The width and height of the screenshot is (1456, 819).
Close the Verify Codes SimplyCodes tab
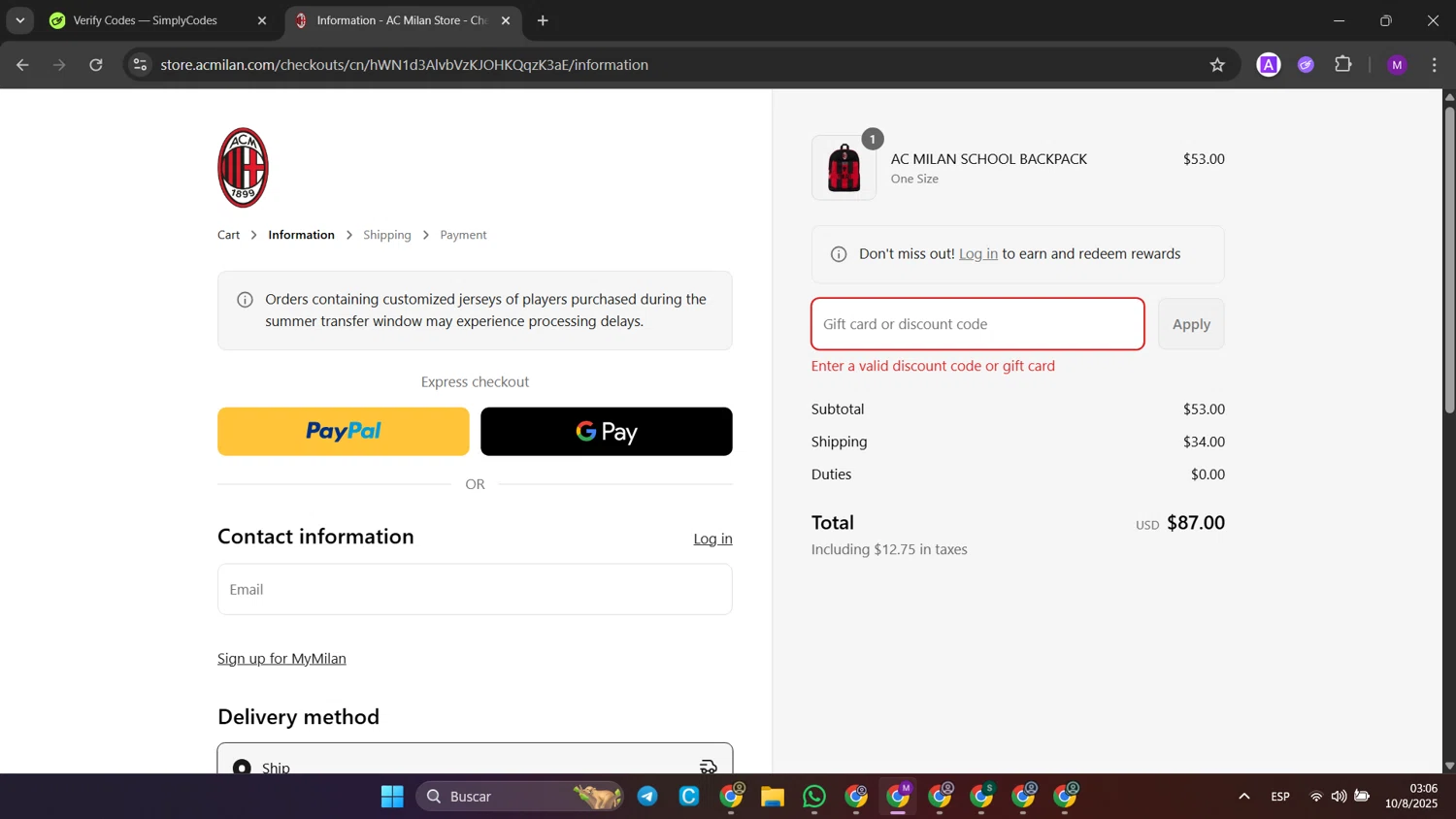click(x=262, y=20)
